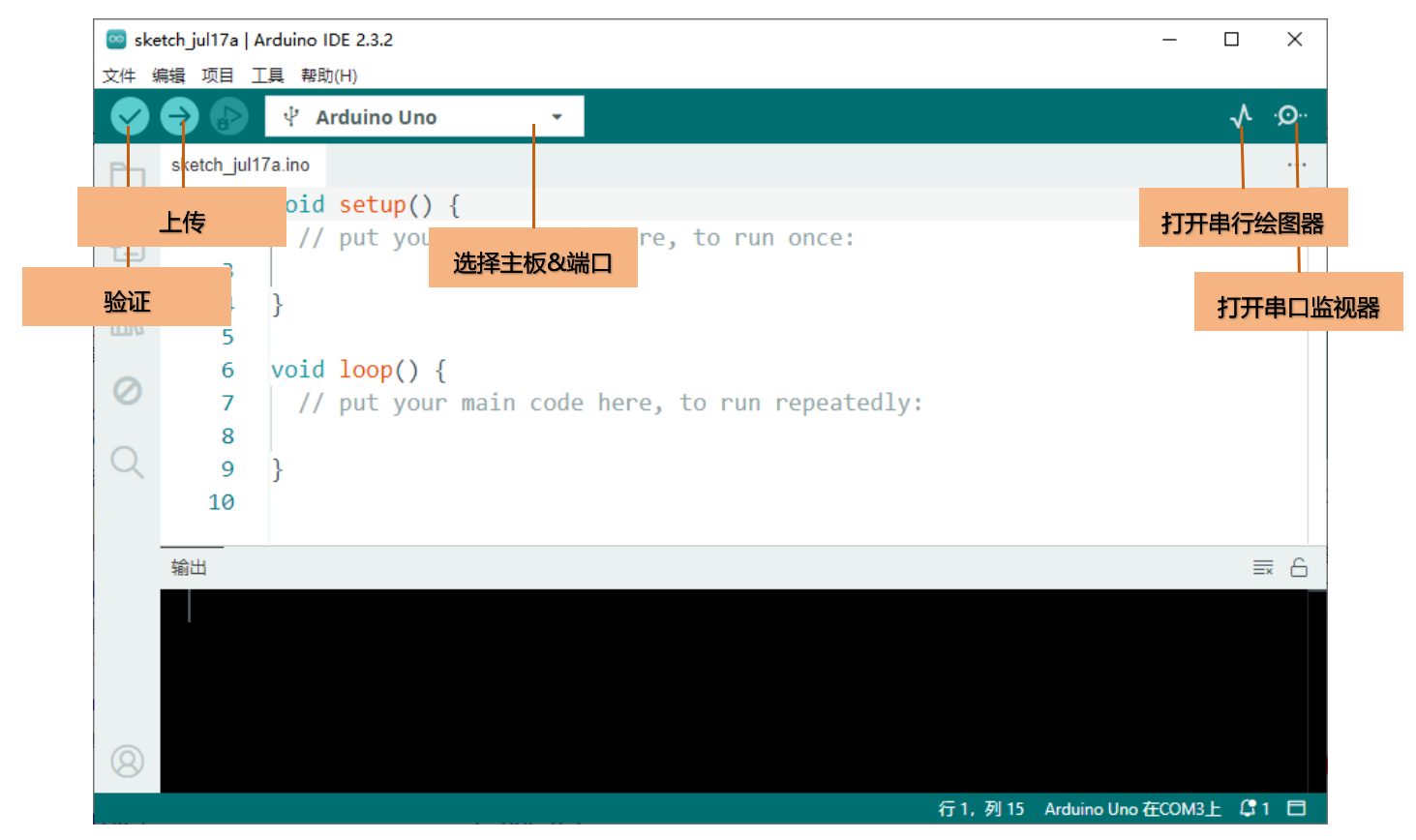Click inside the black output console
Screen dimensions: 1416x840
click(x=736, y=691)
